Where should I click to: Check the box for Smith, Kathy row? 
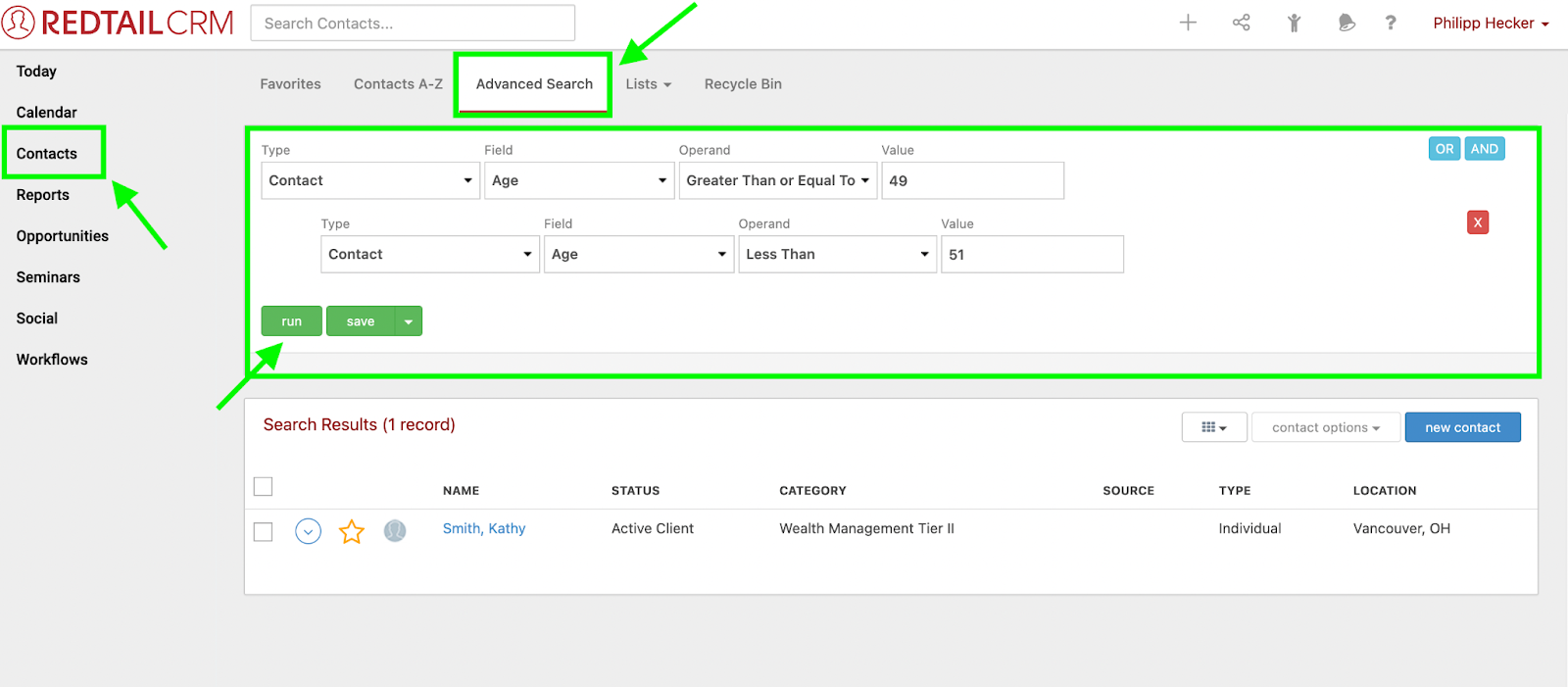264,531
